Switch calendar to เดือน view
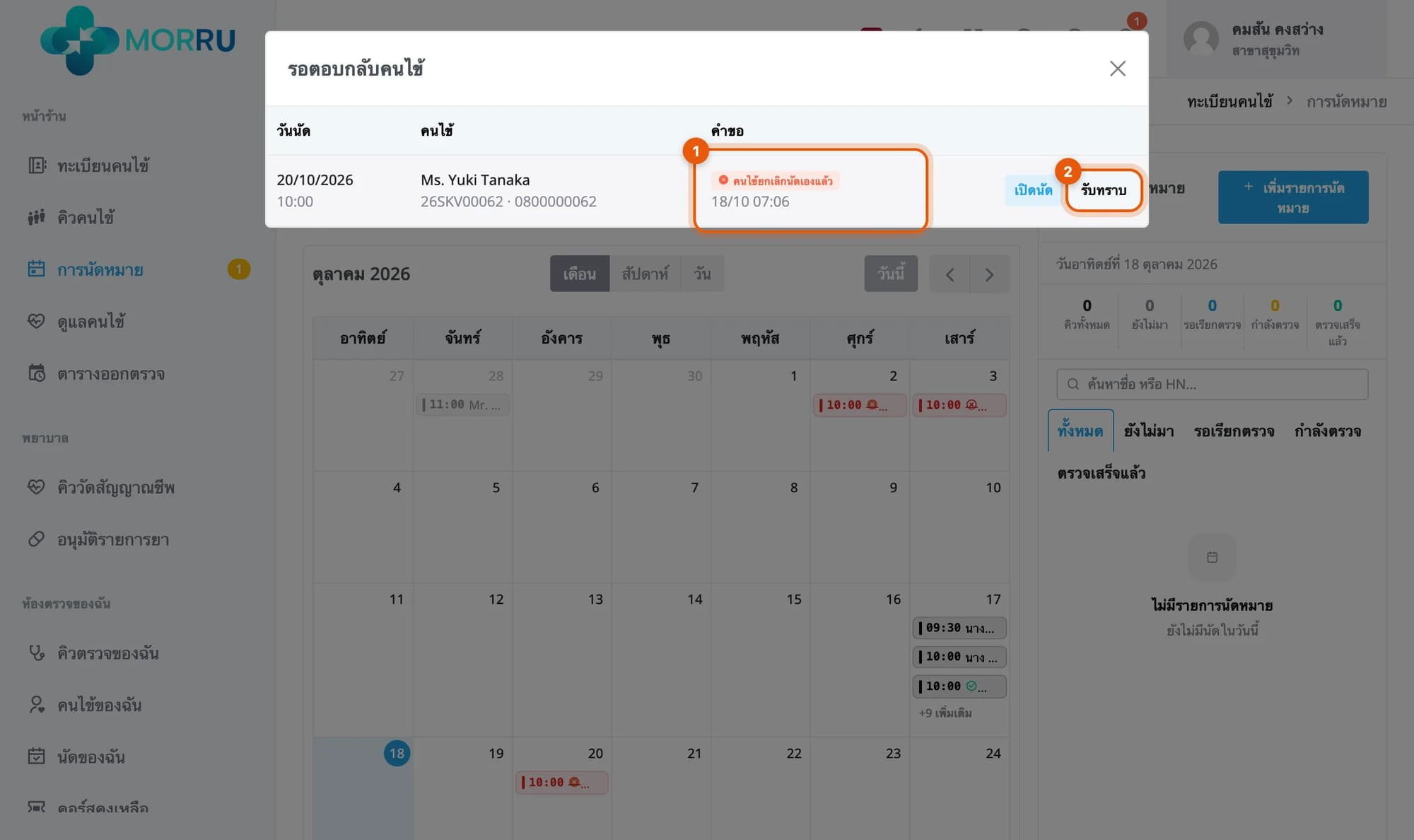1414x840 pixels. (x=580, y=274)
